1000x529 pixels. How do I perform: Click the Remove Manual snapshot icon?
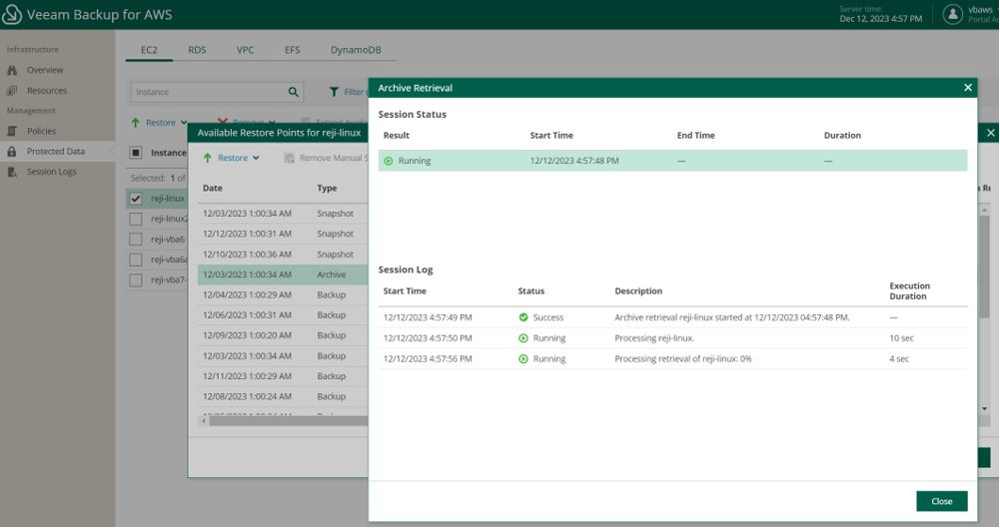click(x=290, y=158)
